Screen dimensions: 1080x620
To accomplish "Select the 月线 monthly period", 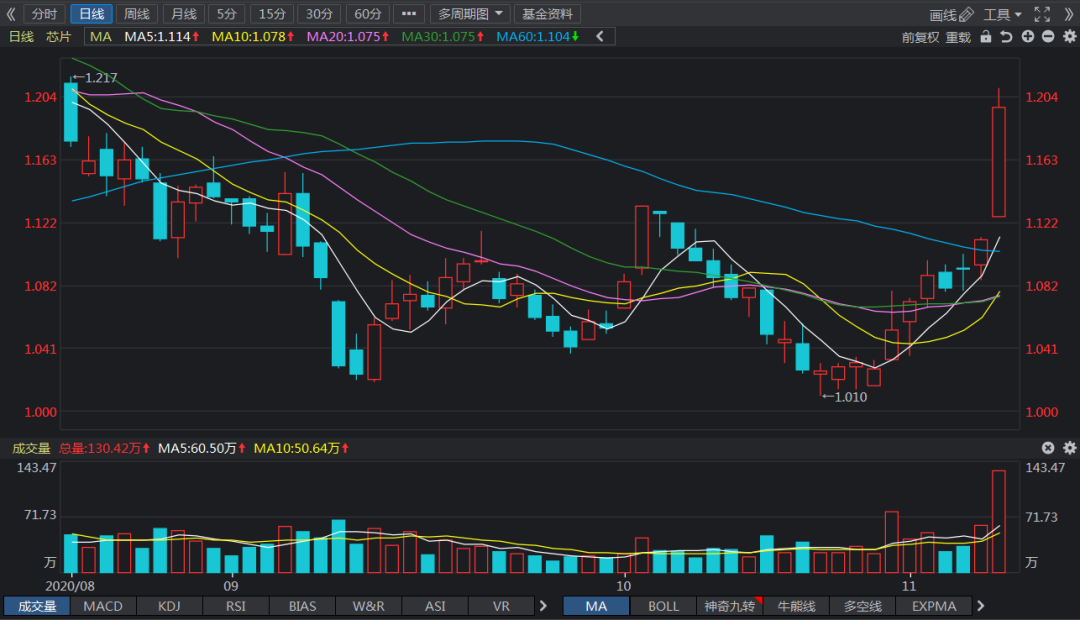I will coord(184,14).
